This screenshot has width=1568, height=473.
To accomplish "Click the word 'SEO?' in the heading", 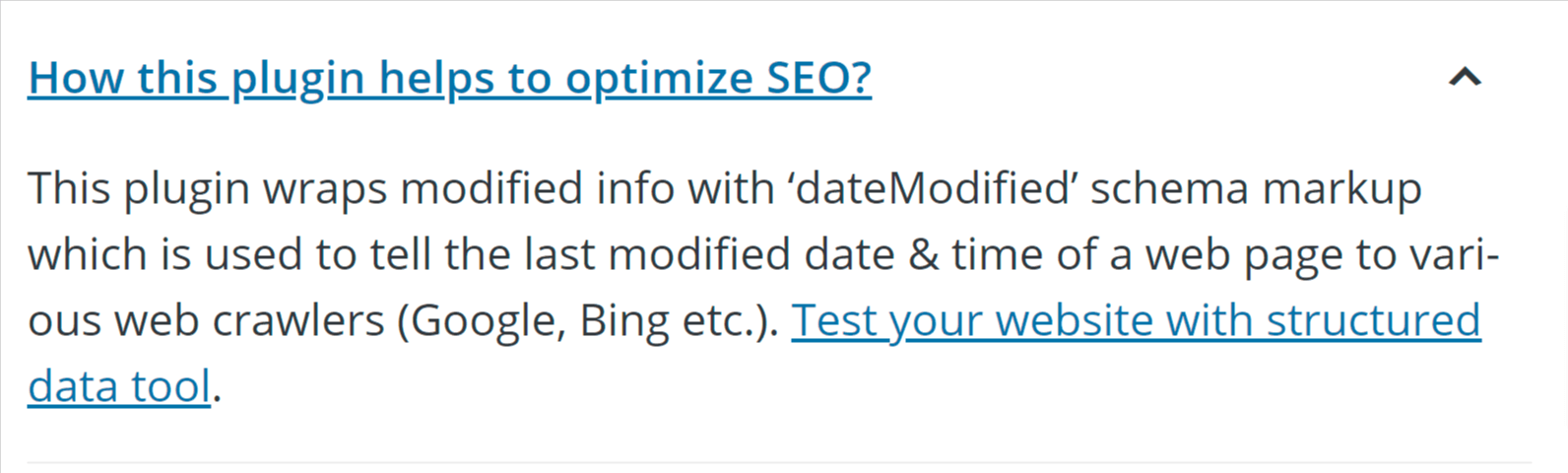I will click(x=819, y=78).
